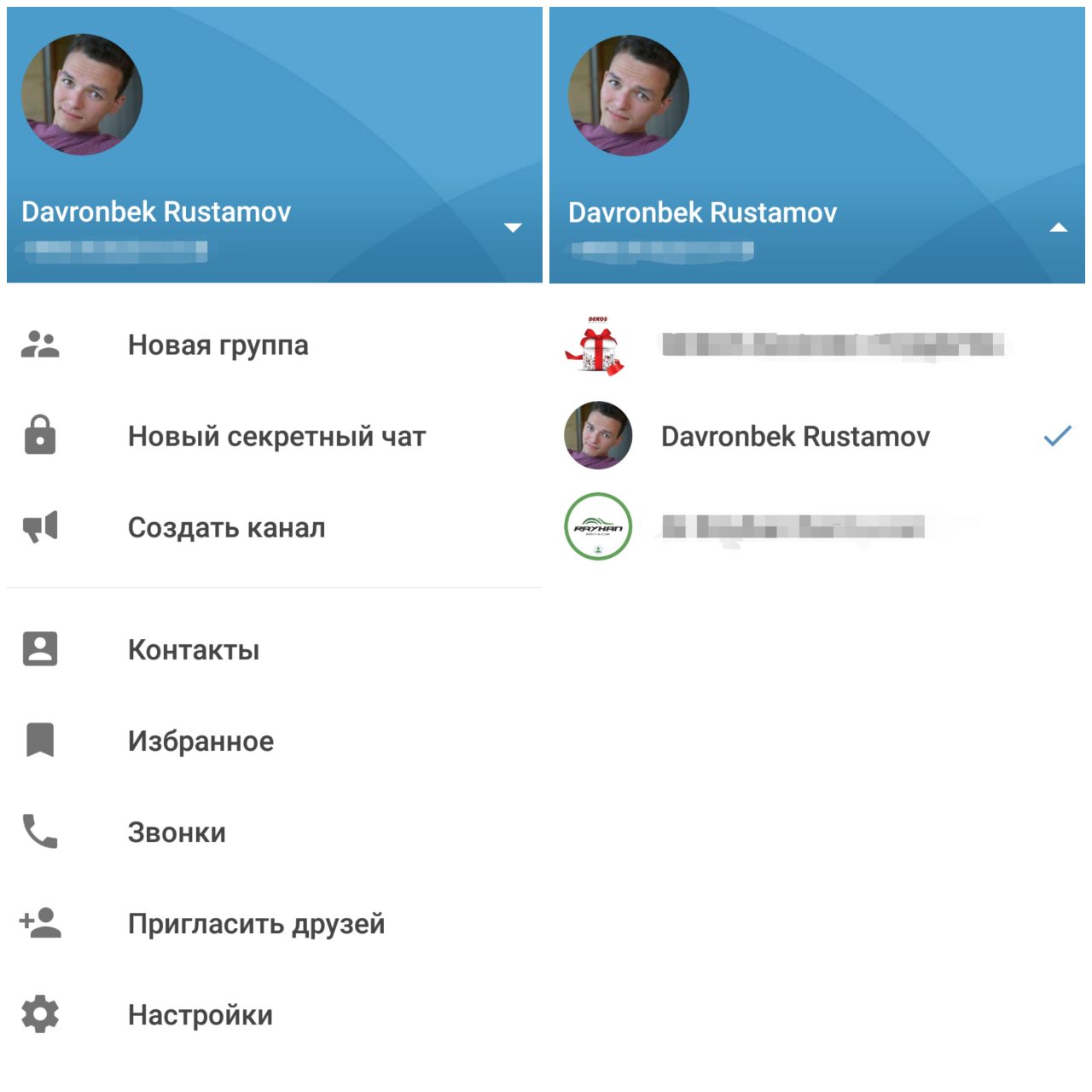Open Новая группа menu item
The height and width of the screenshot is (1092, 1092).
click(x=275, y=345)
